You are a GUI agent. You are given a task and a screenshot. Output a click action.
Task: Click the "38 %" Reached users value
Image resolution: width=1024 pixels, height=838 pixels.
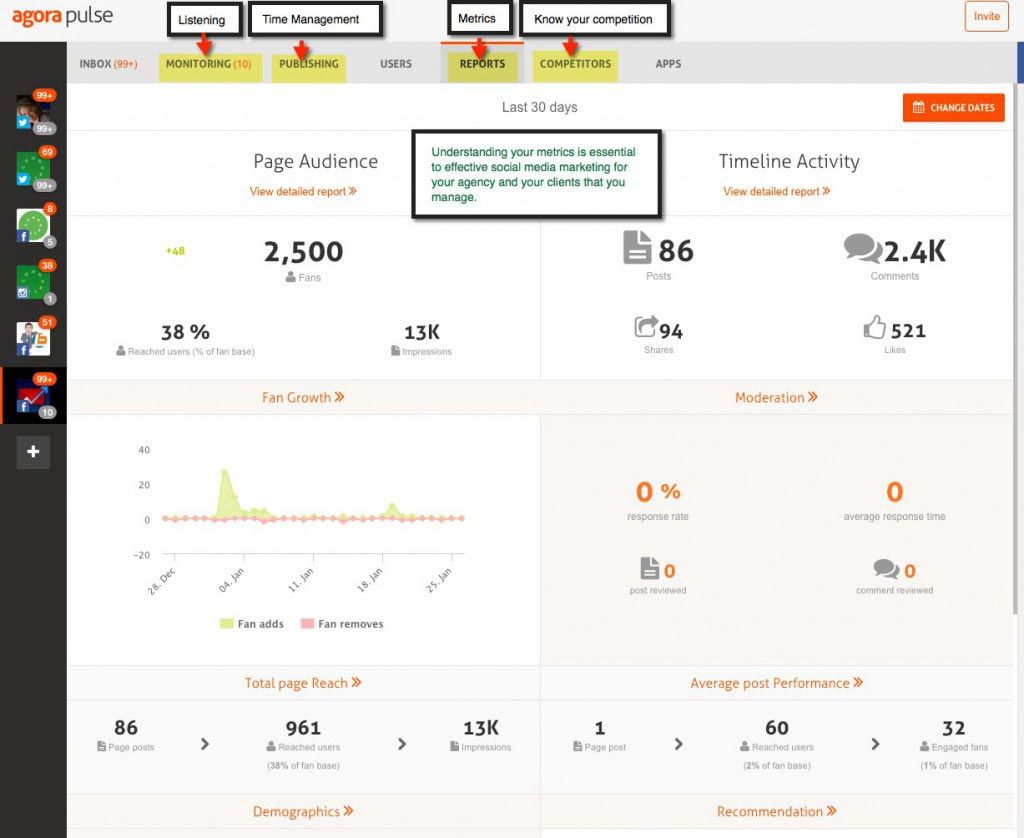pos(185,332)
